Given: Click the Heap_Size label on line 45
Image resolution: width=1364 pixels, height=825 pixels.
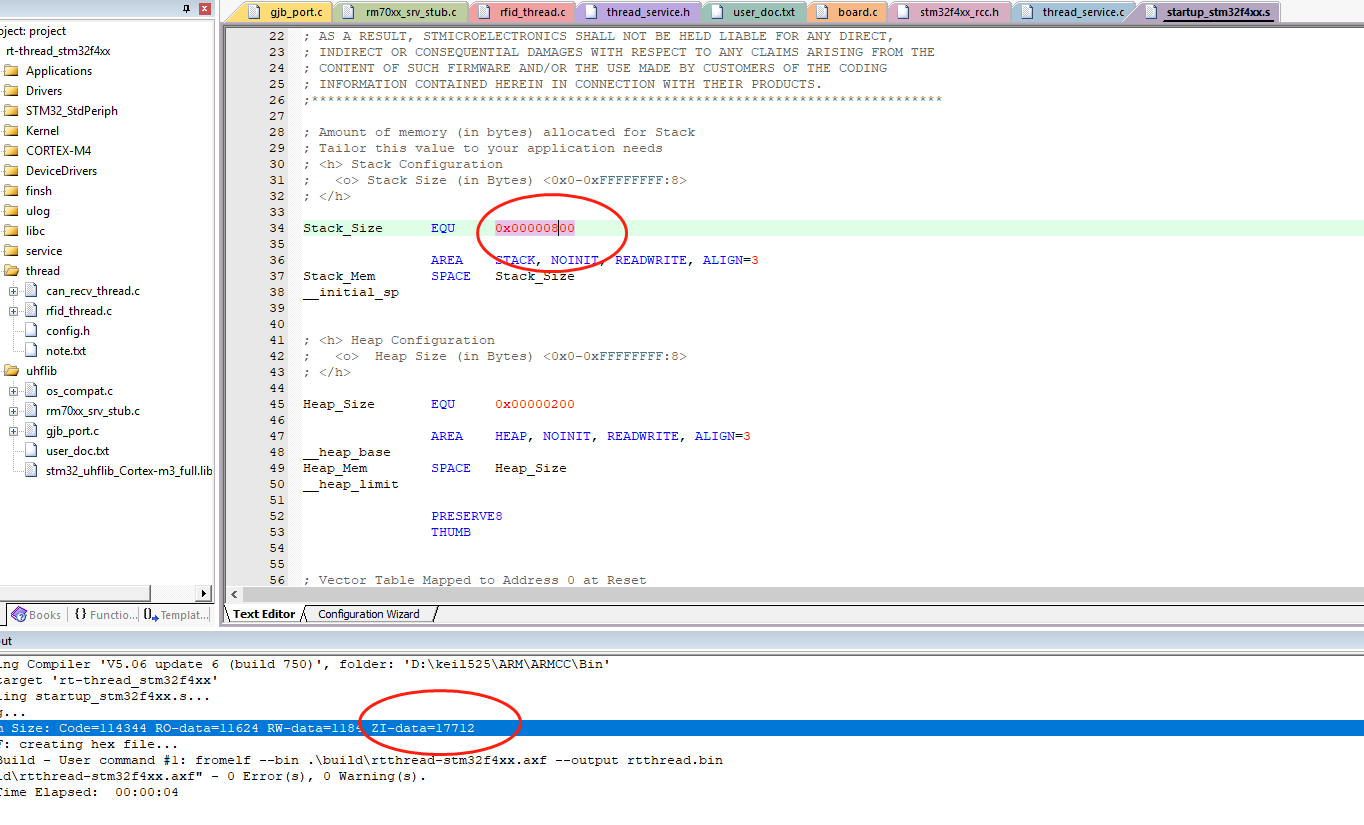Looking at the screenshot, I should click(x=339, y=404).
